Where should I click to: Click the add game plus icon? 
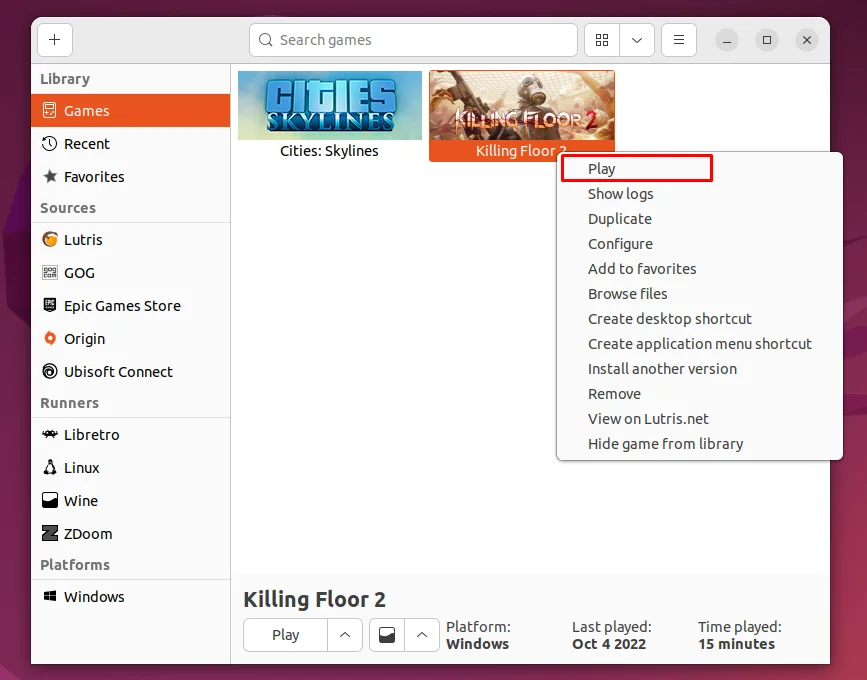(x=55, y=40)
